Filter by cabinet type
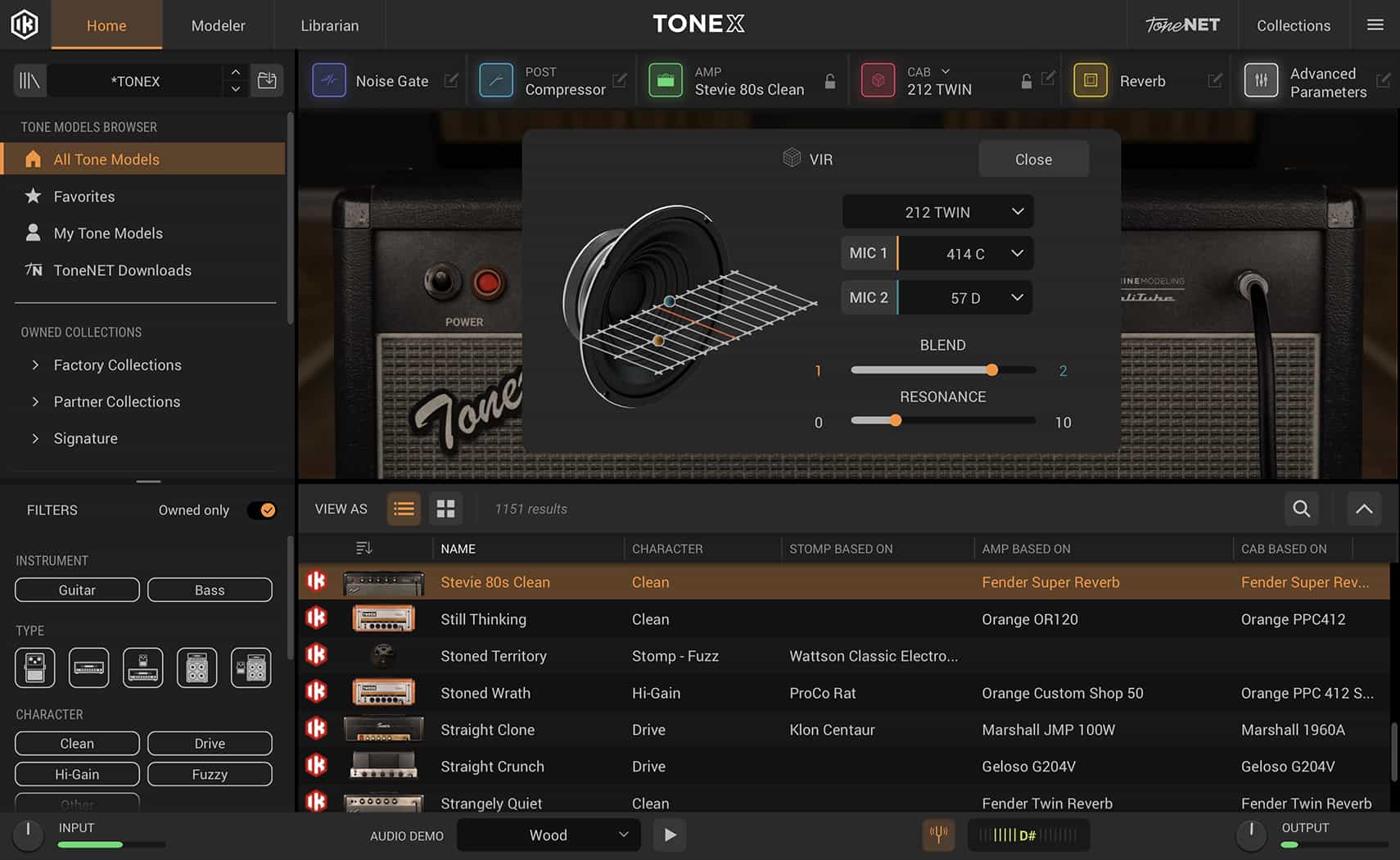This screenshot has width=1400, height=860. click(197, 668)
